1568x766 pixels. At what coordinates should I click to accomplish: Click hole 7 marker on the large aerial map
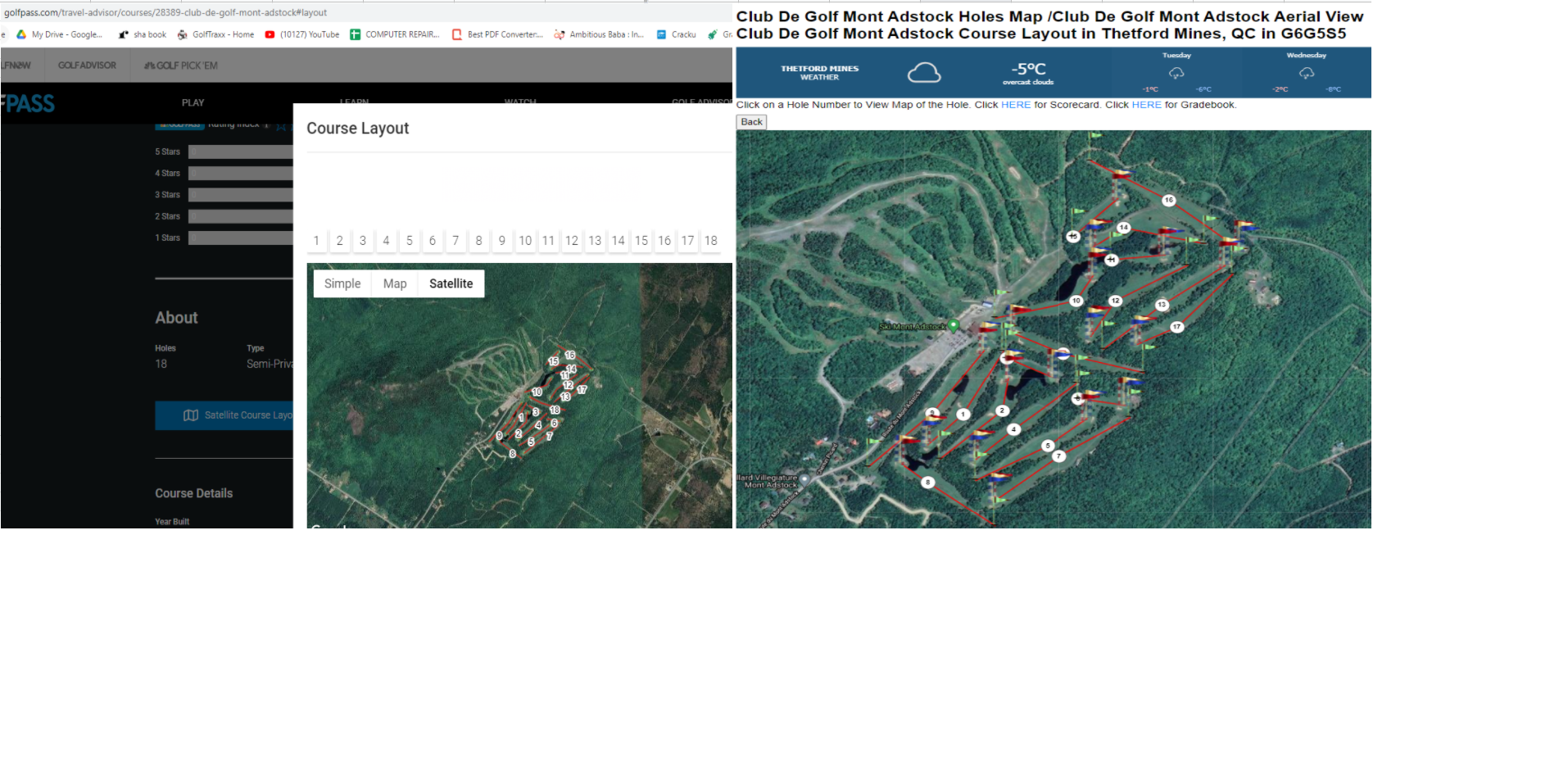1059,456
